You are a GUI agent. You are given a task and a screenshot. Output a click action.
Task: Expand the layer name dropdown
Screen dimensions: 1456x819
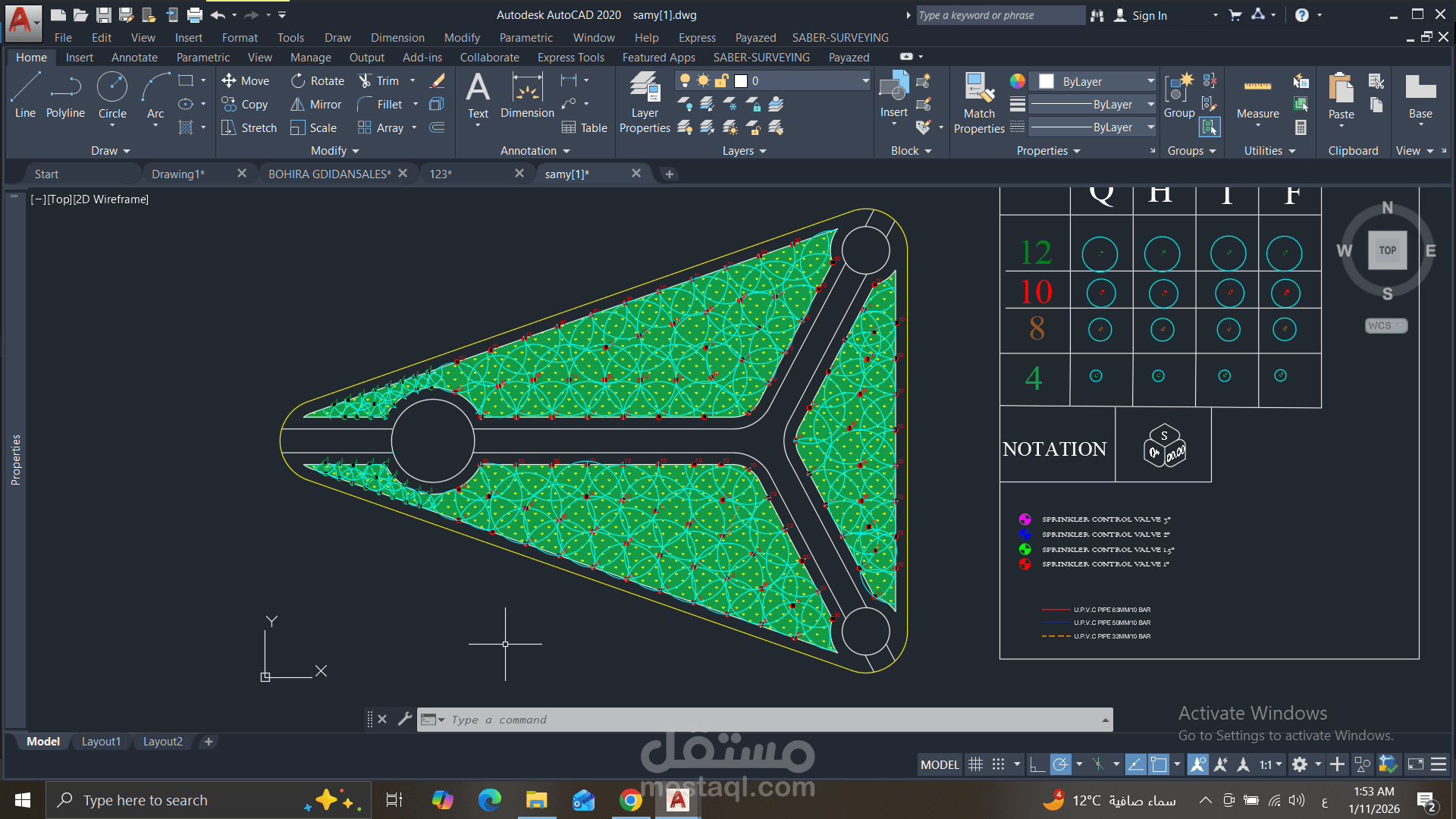(865, 81)
